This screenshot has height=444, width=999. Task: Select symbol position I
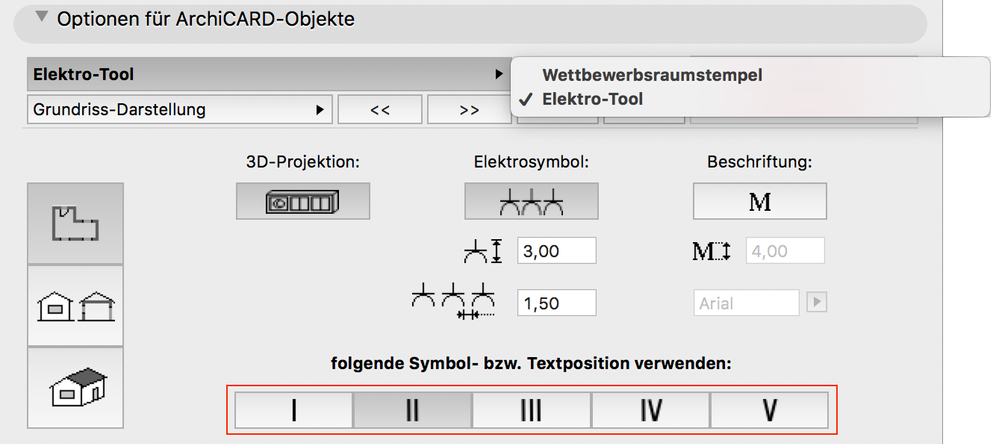294,410
